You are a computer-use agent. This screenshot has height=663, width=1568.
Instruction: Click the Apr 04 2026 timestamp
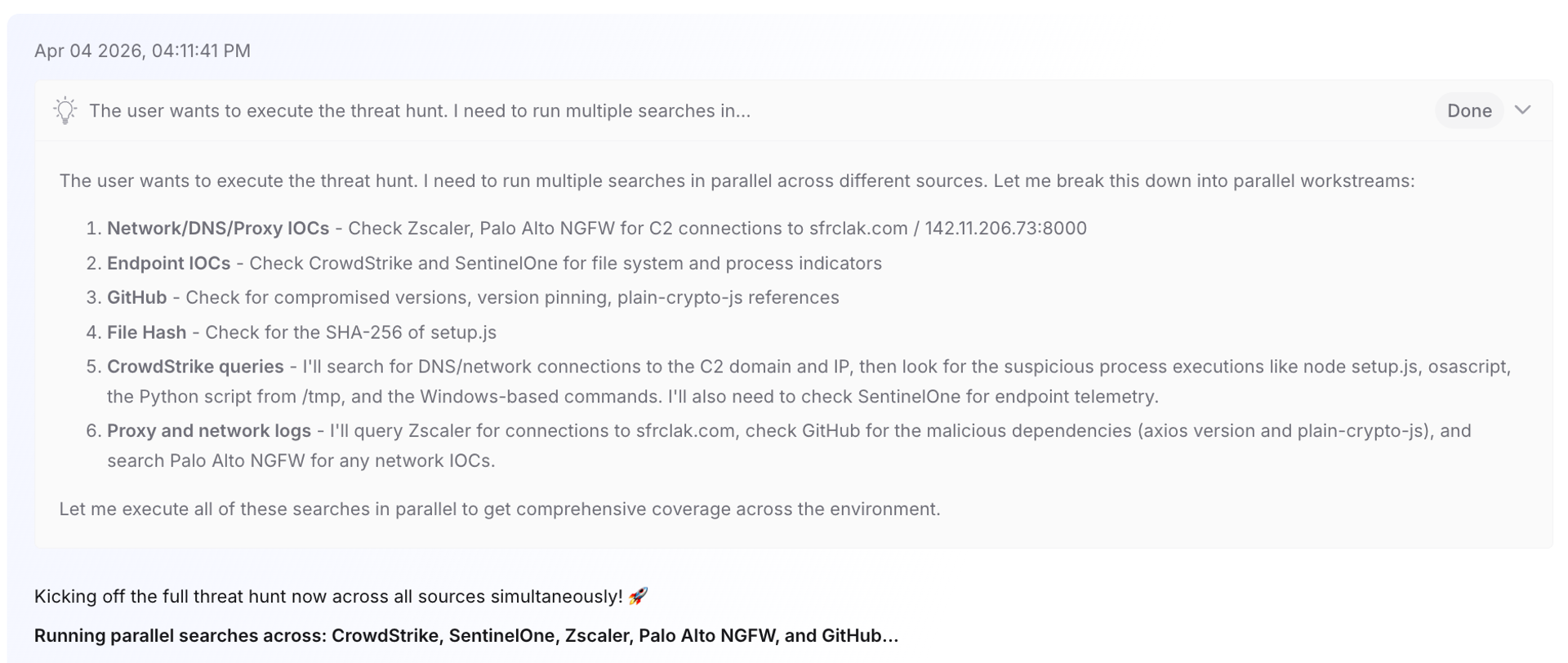coord(142,51)
